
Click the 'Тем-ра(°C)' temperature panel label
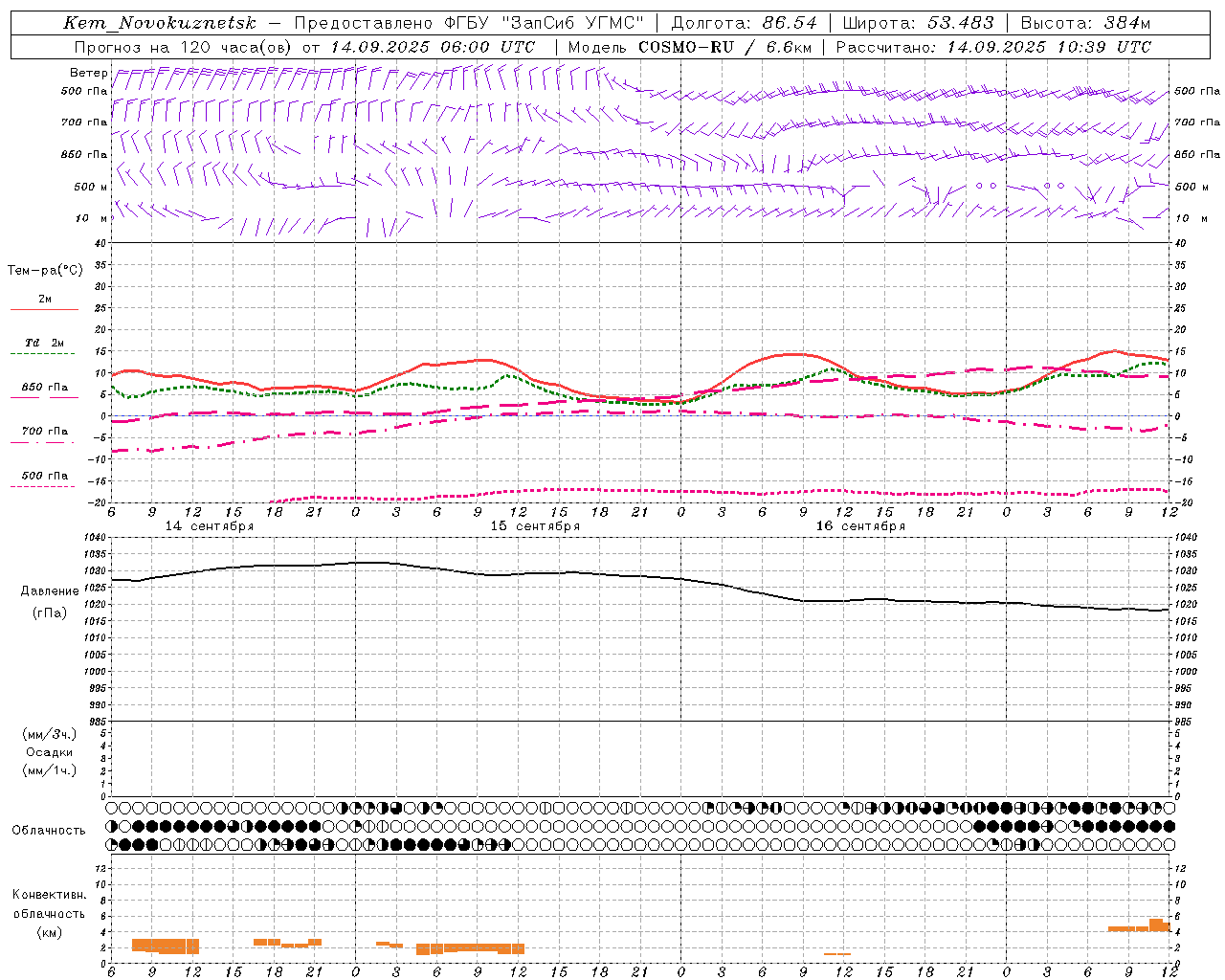pyautogui.click(x=45, y=271)
